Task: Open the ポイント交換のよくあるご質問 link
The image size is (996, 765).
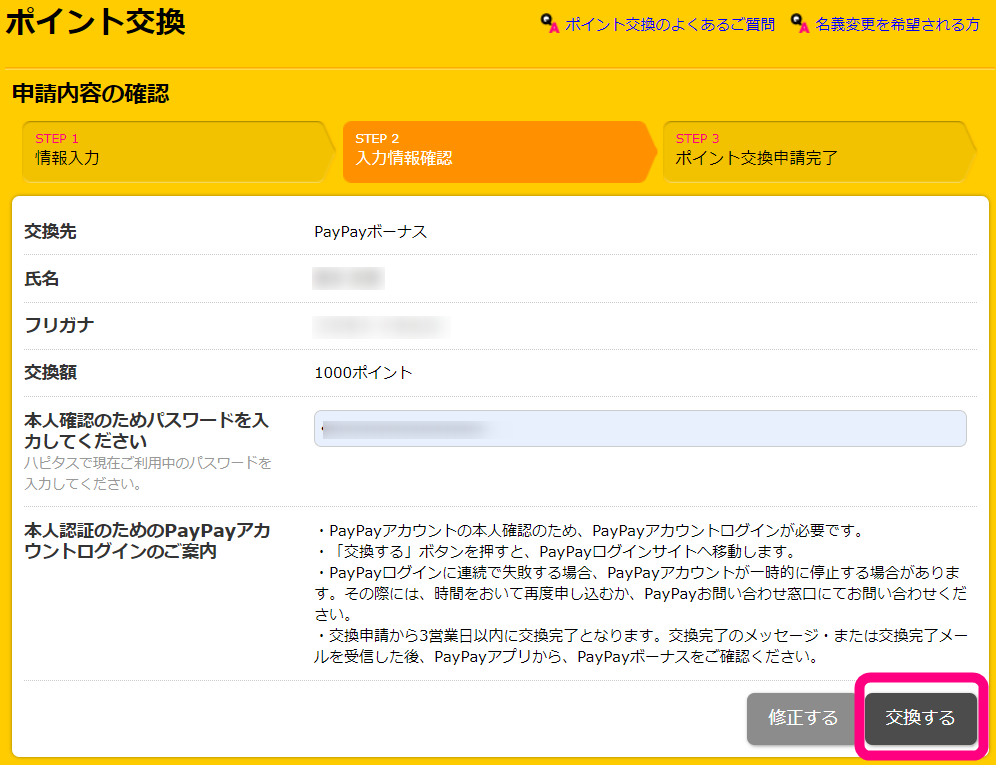Action: click(670, 25)
